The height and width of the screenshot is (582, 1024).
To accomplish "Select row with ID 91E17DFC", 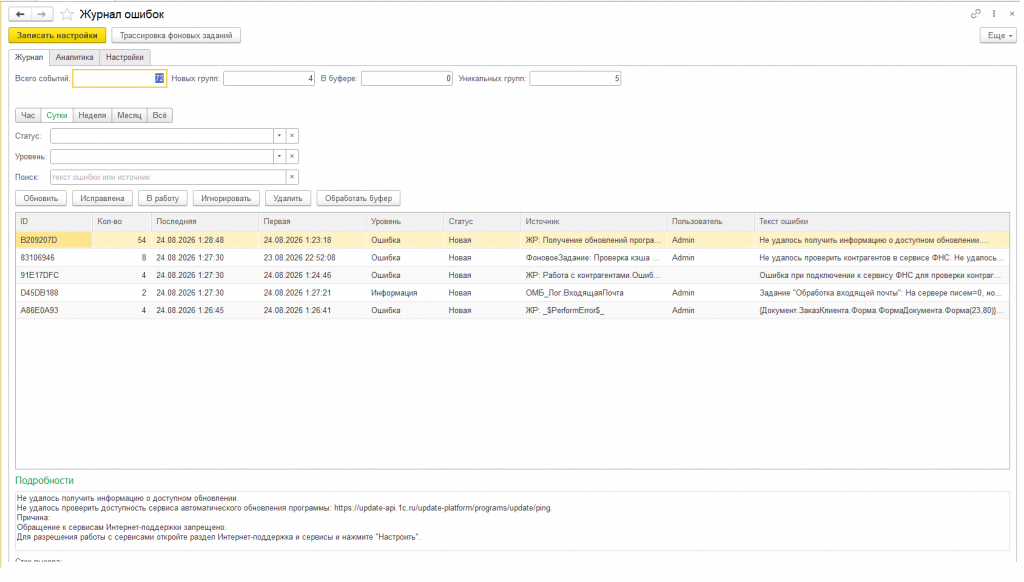I will [x=512, y=276].
